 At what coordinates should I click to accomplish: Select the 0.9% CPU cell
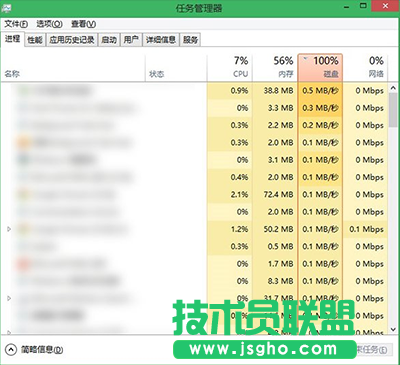click(x=229, y=90)
